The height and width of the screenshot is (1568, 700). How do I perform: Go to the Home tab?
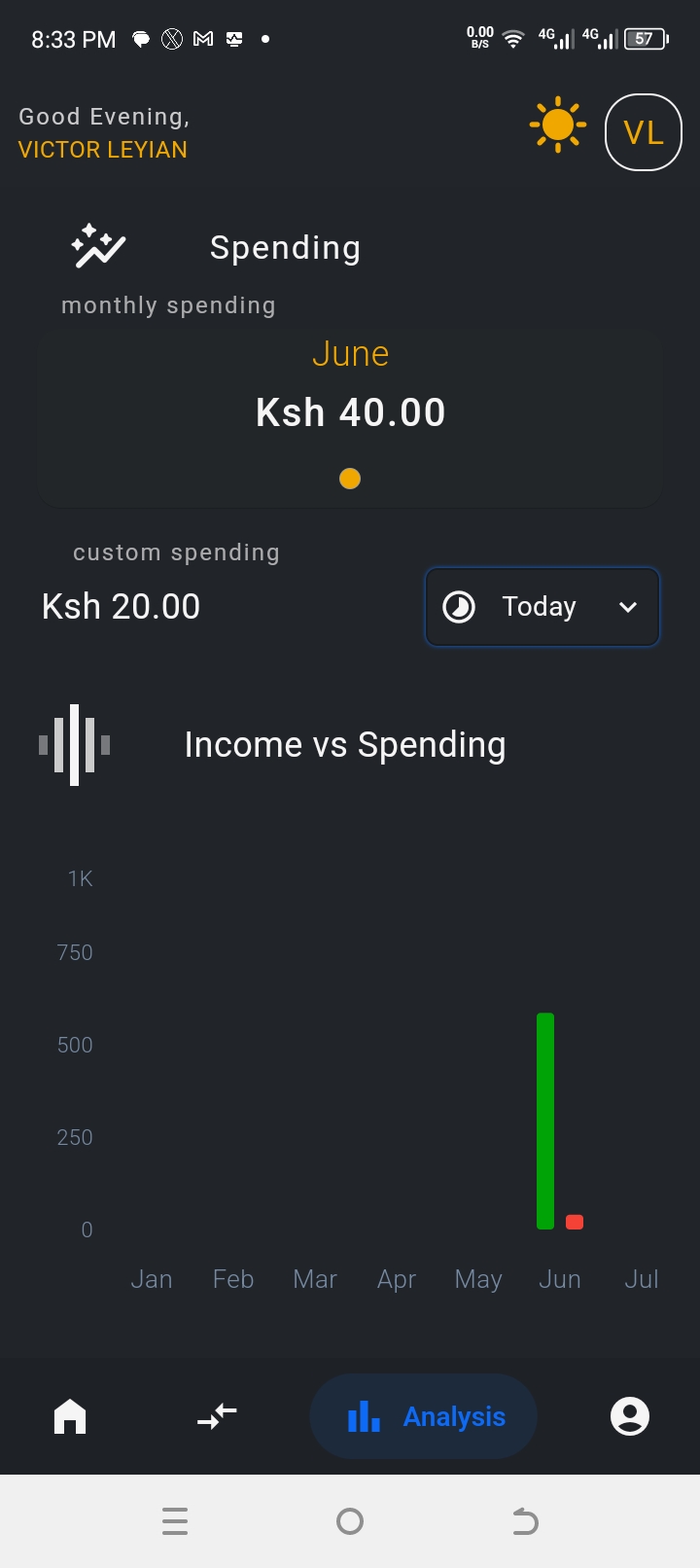point(70,1416)
